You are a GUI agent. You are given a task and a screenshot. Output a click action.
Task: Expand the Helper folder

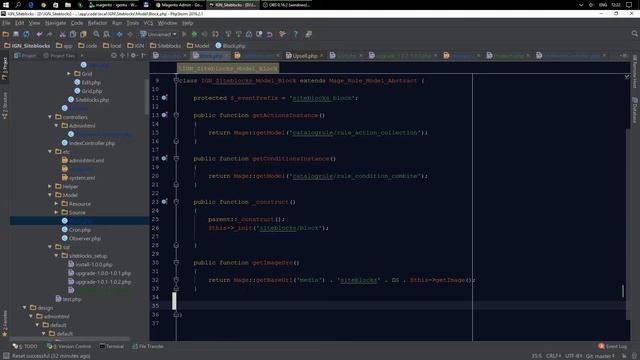pos(50,187)
